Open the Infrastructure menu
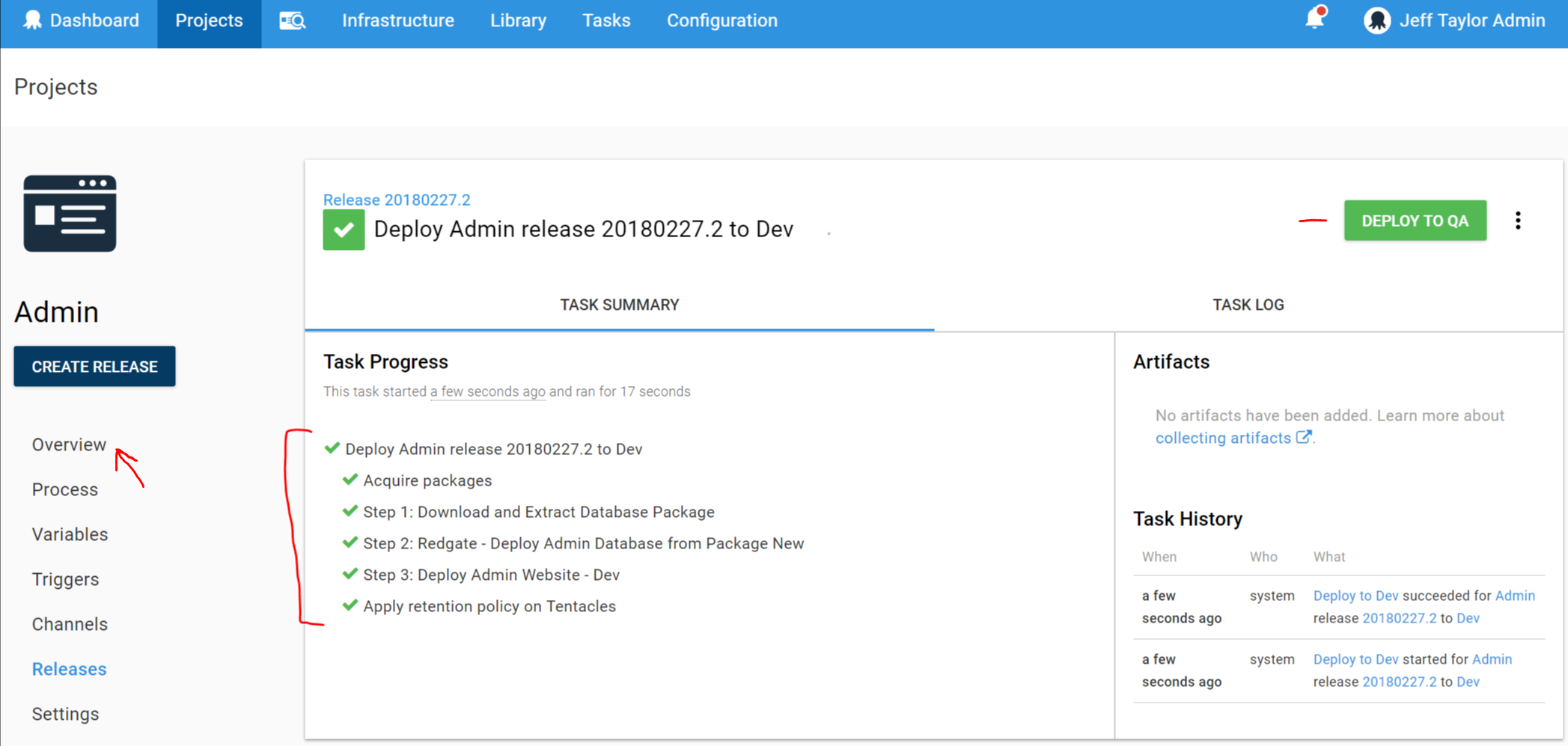 [x=398, y=20]
